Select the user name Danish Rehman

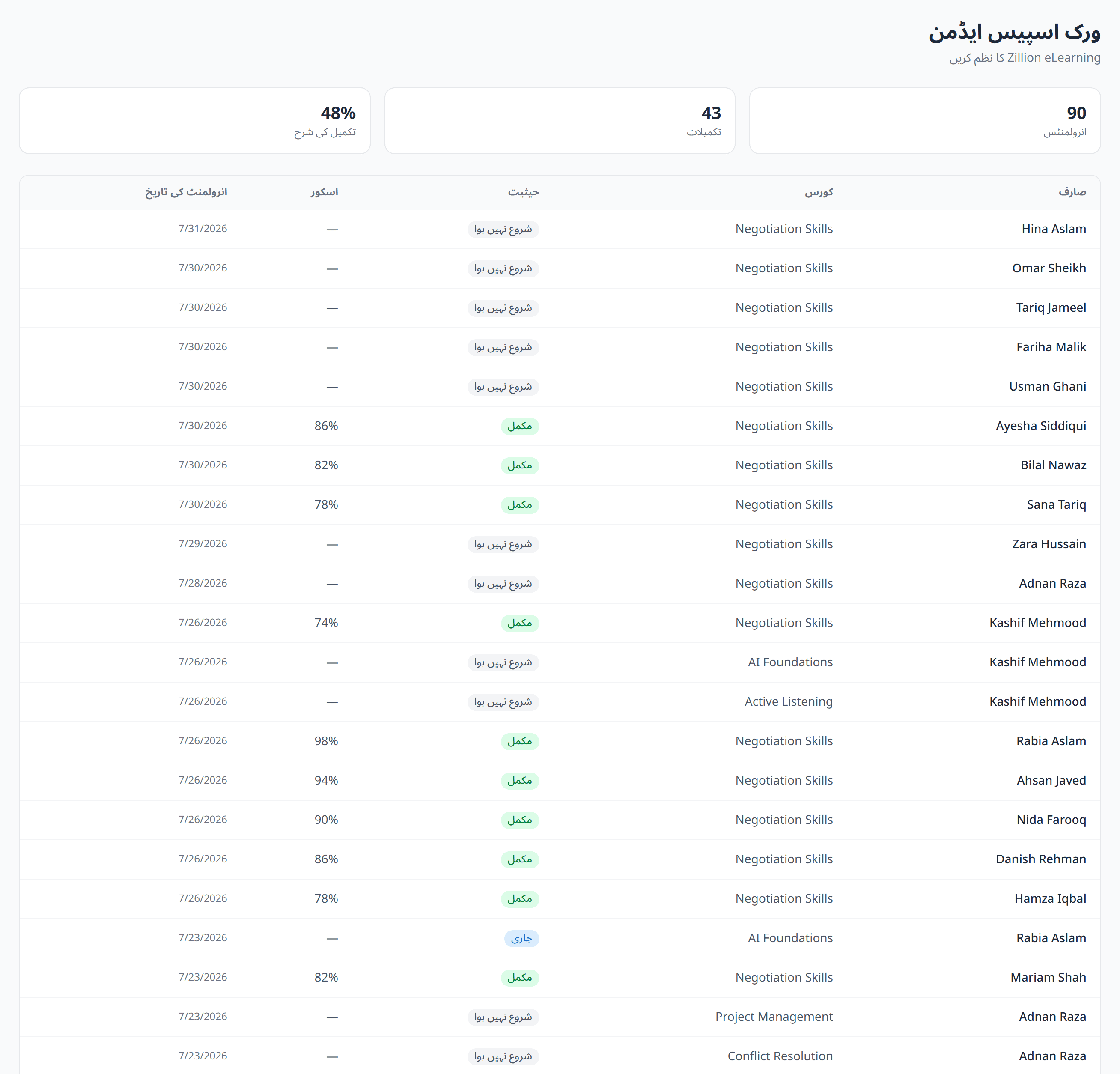(1040, 859)
